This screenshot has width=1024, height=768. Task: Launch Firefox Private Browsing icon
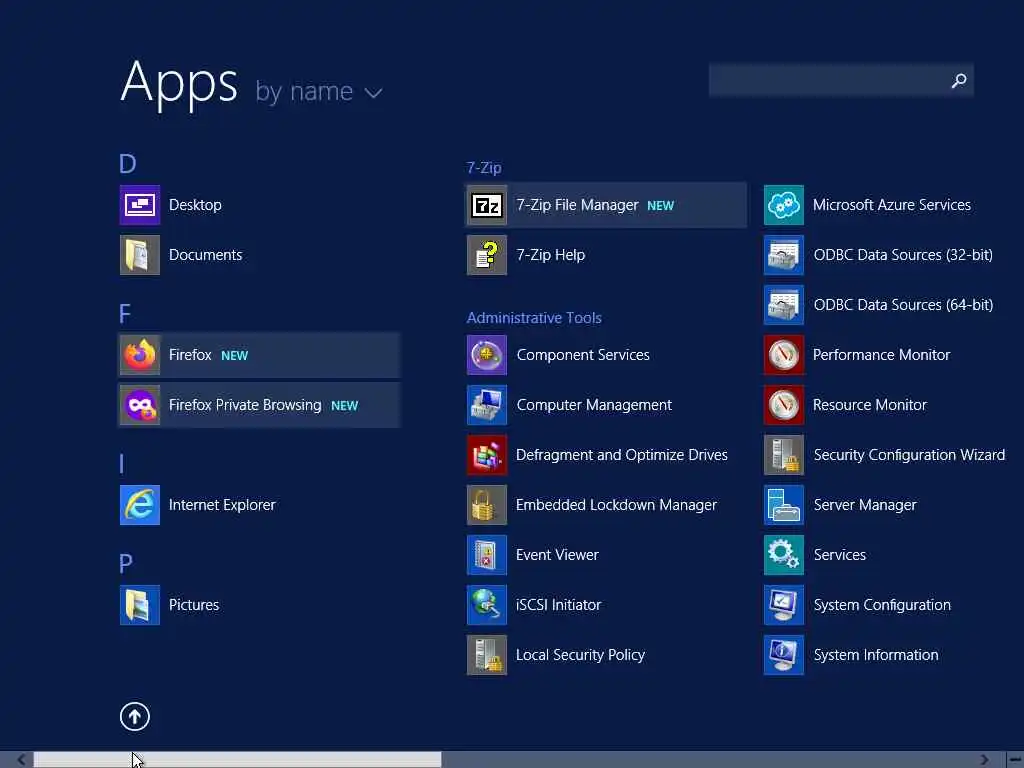140,405
